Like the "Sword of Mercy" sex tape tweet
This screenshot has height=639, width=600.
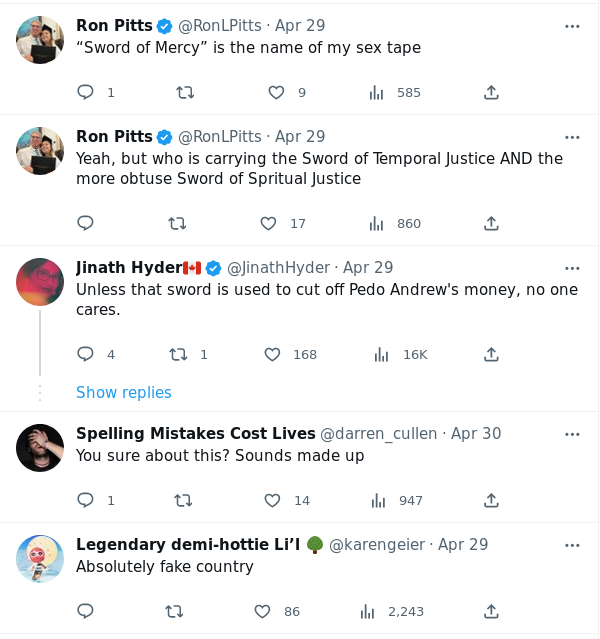277,93
